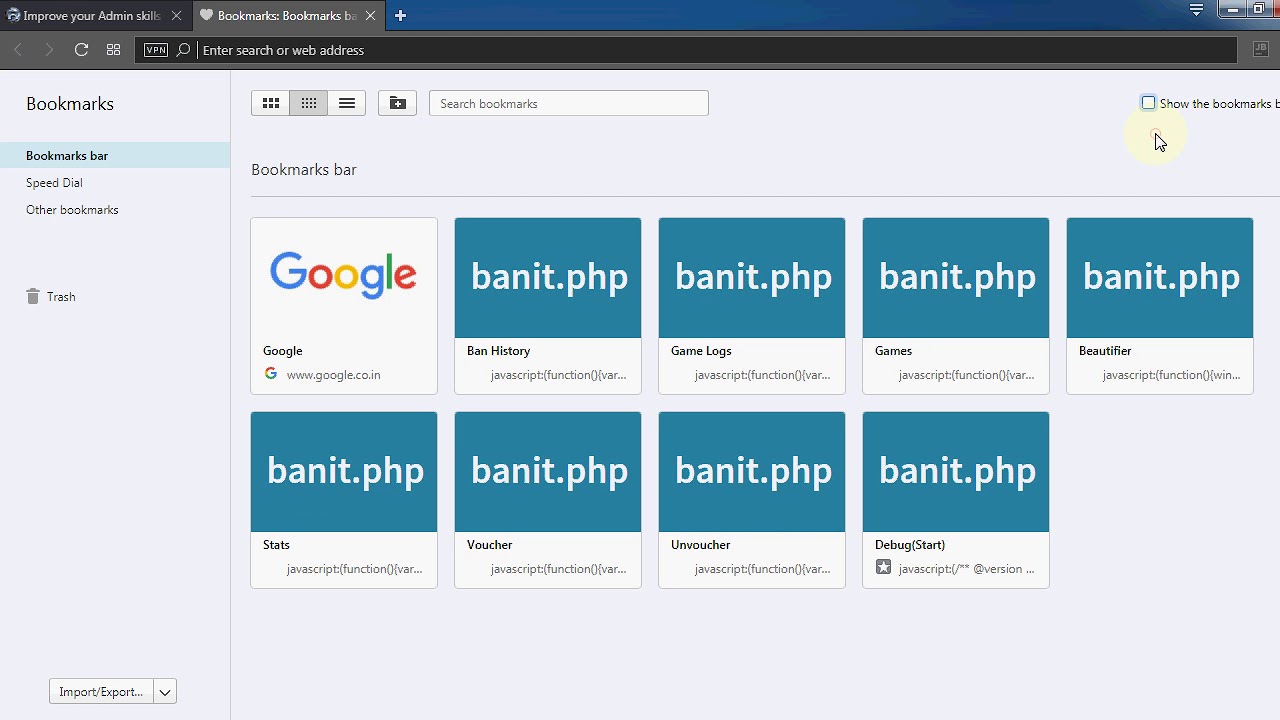The height and width of the screenshot is (720, 1280).
Task: Click the Bookmarks bar heading text
Action: [304, 170]
